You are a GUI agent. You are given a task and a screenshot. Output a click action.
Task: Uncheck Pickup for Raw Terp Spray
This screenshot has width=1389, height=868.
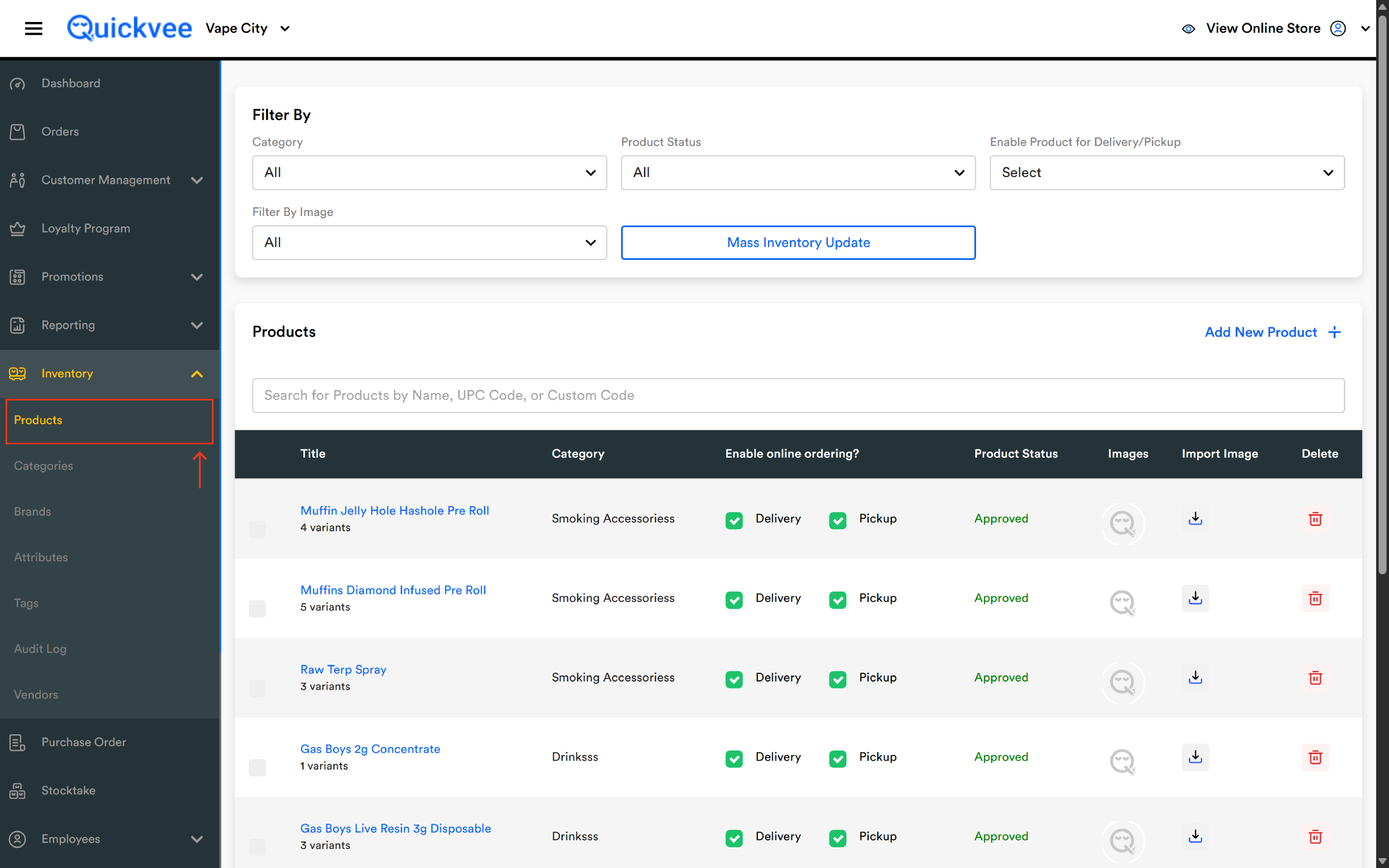point(837,679)
